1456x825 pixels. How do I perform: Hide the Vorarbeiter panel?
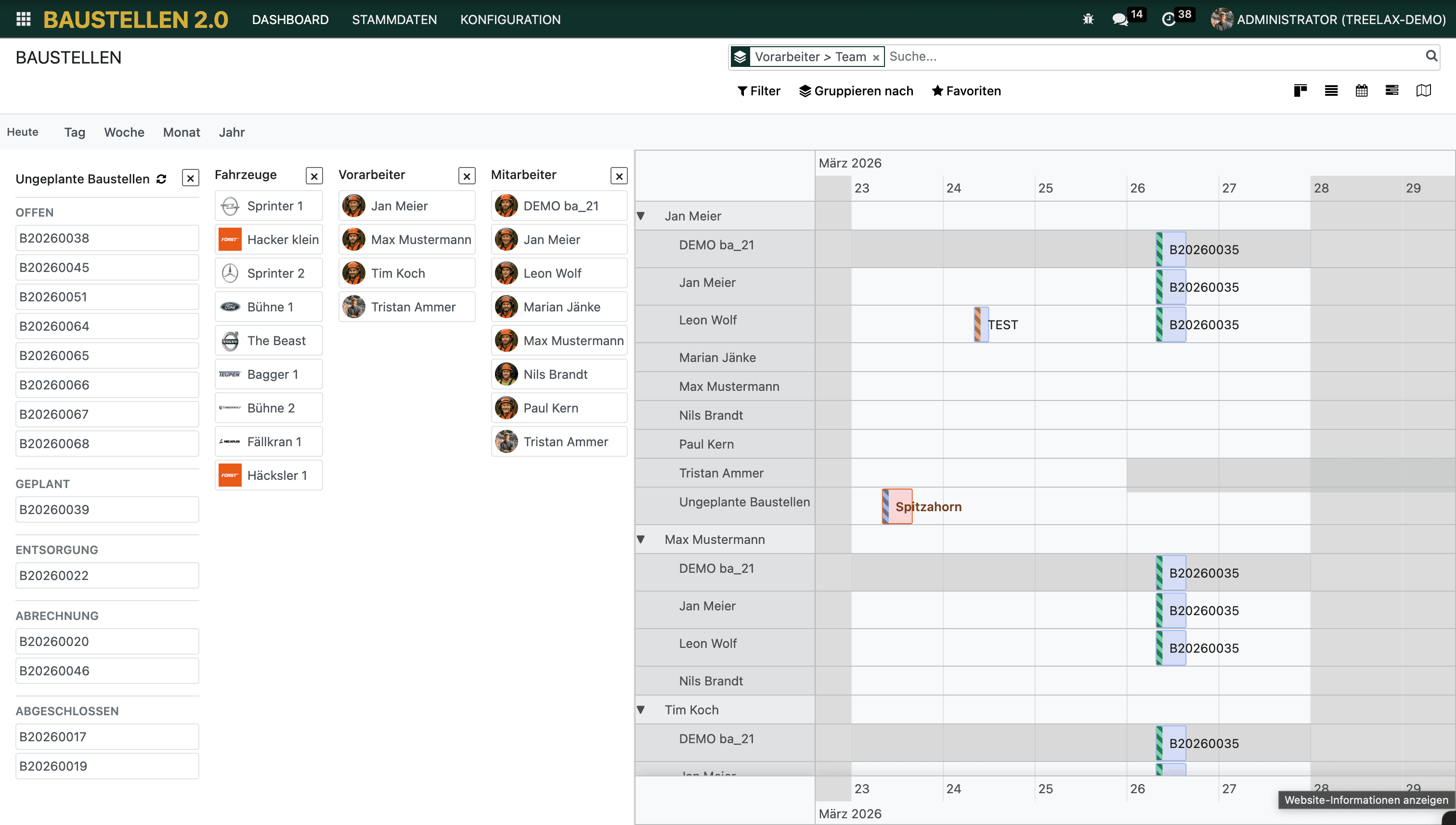[x=467, y=176]
